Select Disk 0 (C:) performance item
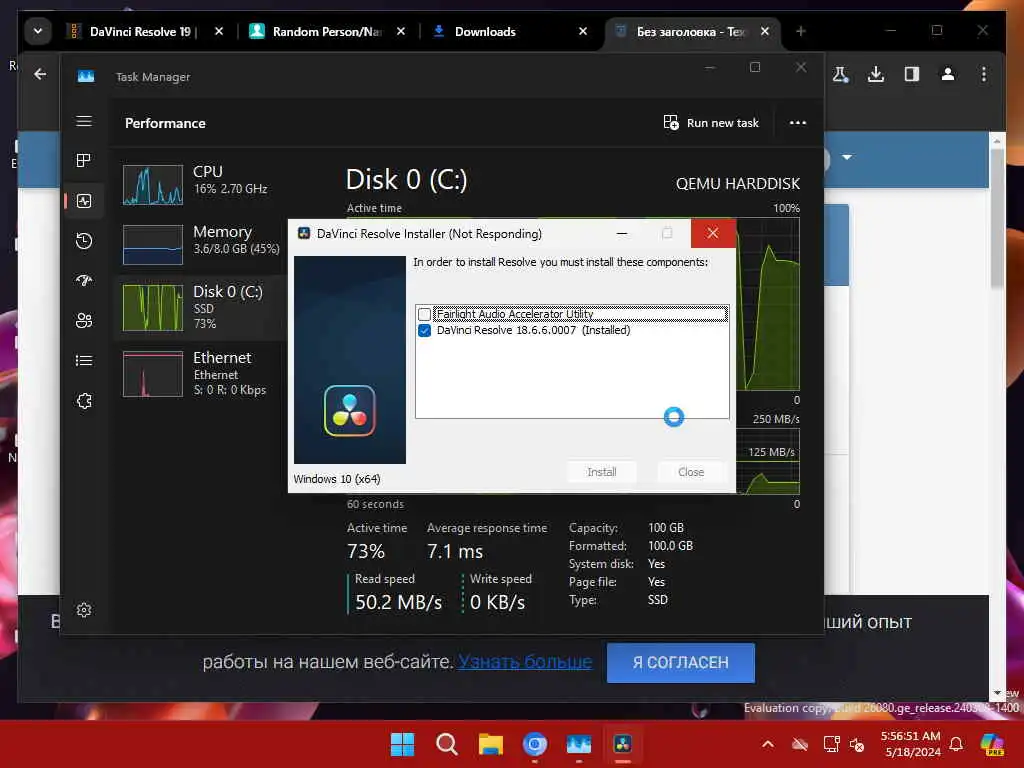 (199, 307)
